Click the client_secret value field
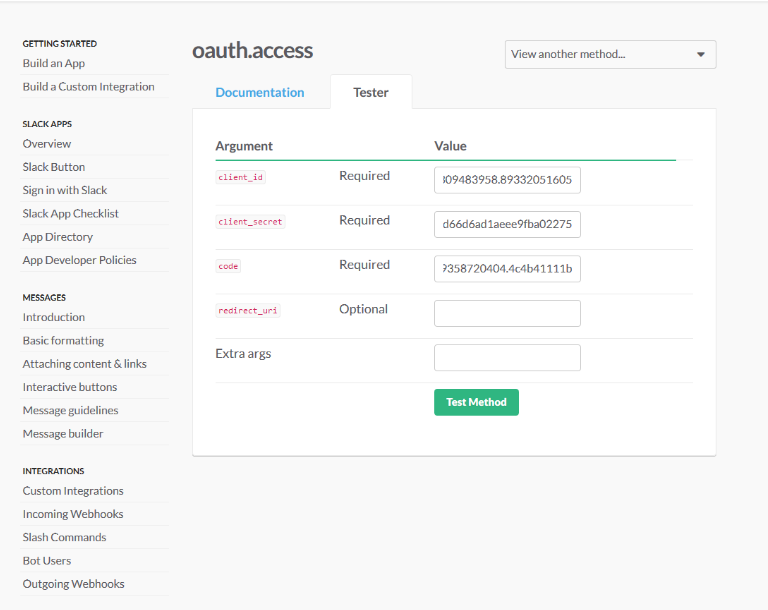This screenshot has height=610, width=768. (x=507, y=224)
